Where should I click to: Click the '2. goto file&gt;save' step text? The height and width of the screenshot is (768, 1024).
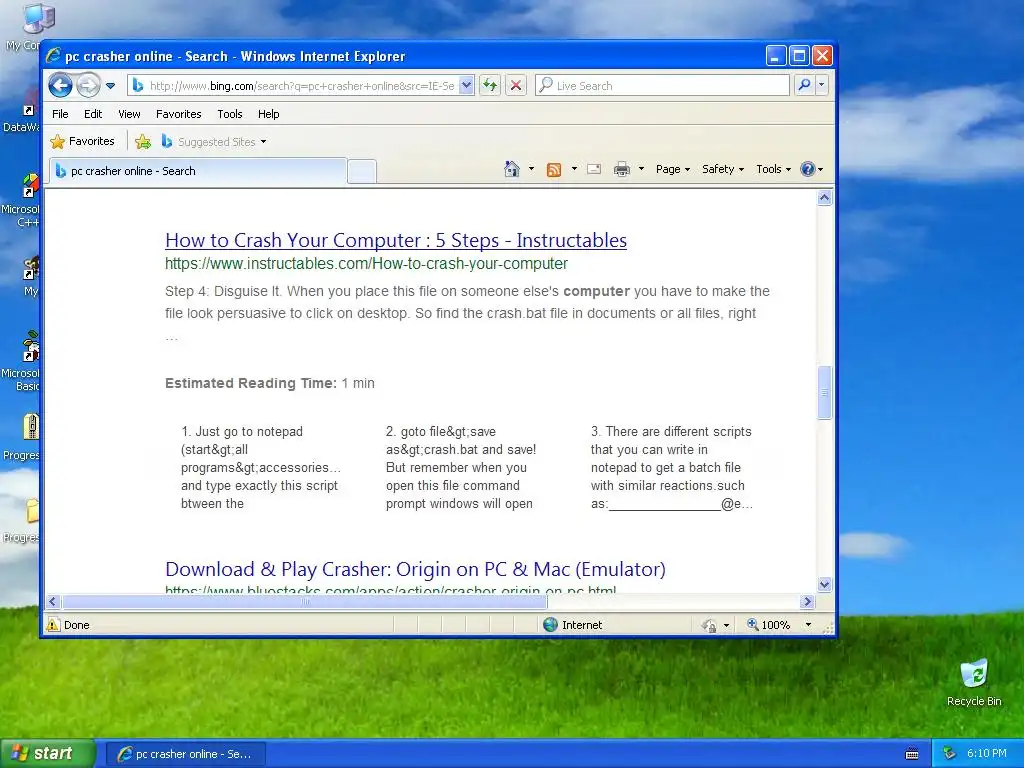[461, 468]
